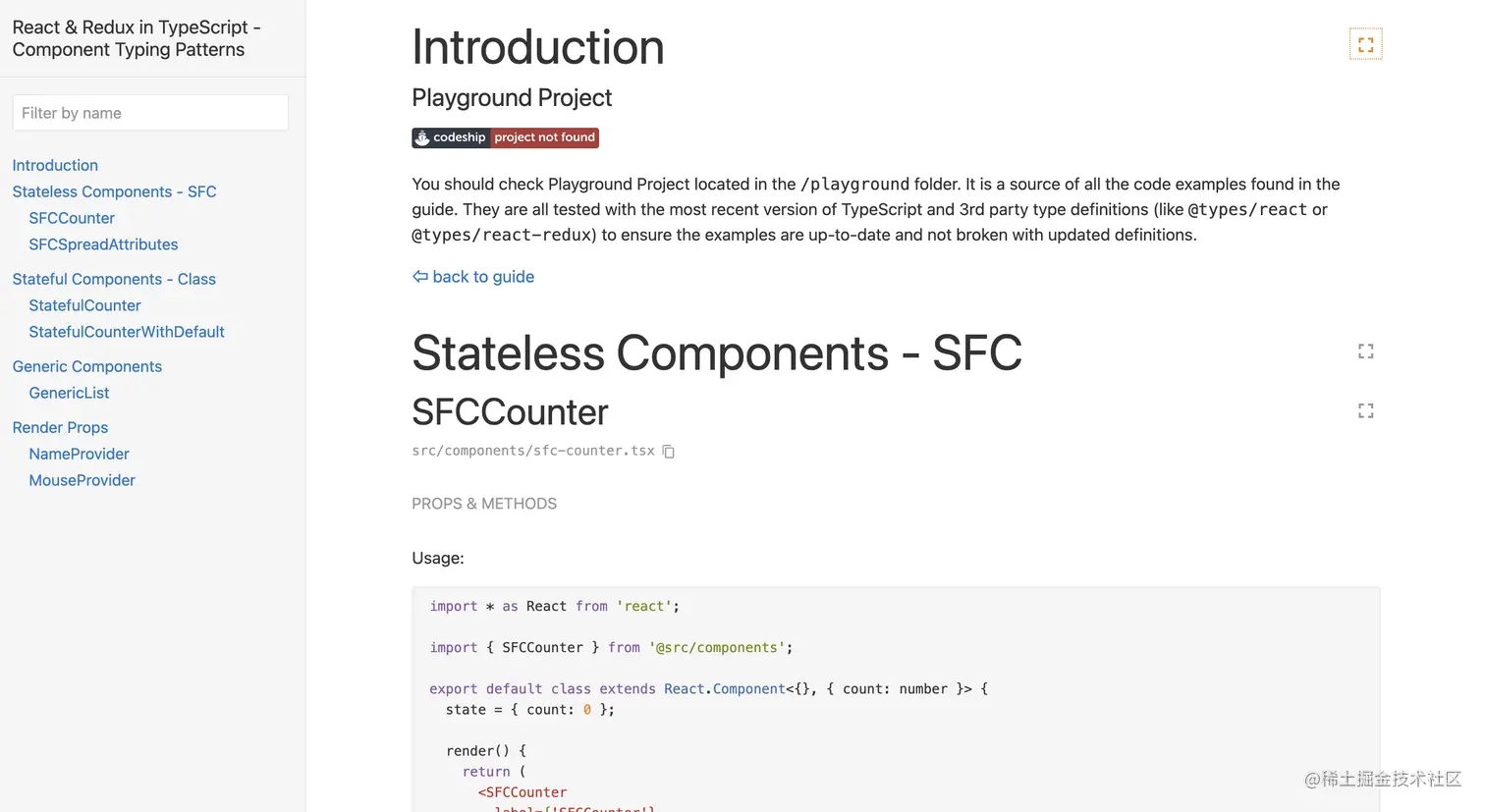Expand PROPS & METHODS section
The image size is (1485, 812).
coord(484,504)
